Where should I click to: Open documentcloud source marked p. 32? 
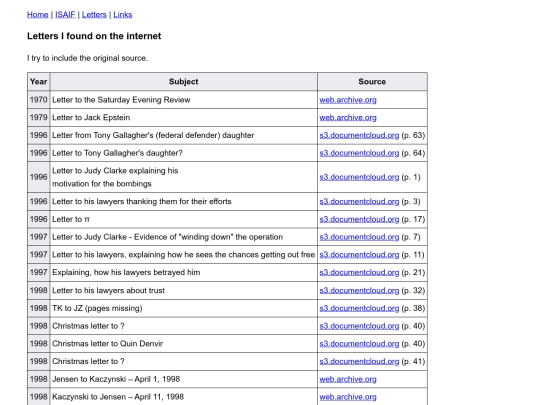coord(359,290)
